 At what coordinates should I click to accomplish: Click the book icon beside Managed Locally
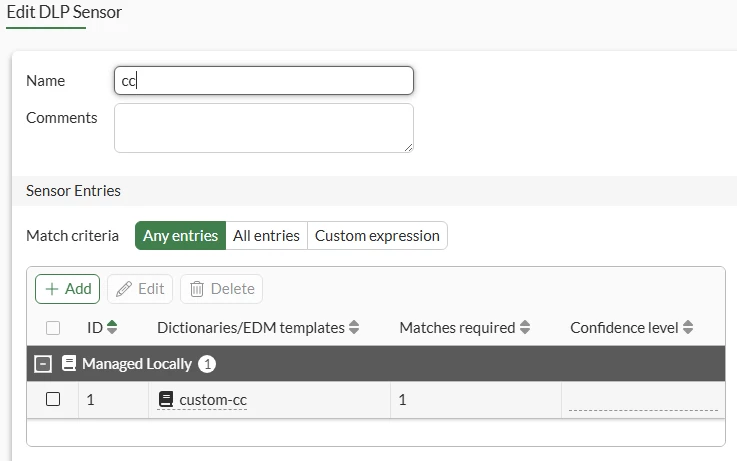69,363
